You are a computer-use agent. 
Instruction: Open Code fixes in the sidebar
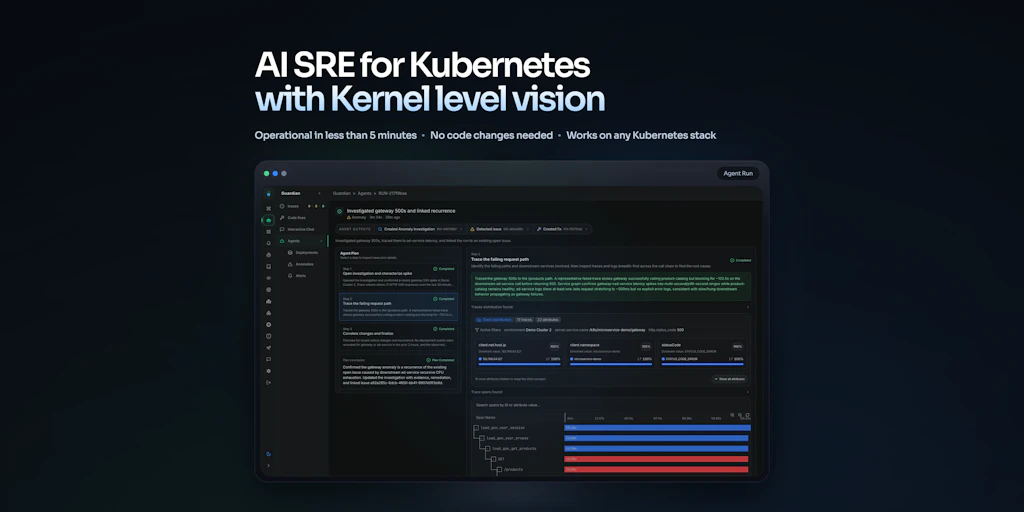(x=300, y=217)
